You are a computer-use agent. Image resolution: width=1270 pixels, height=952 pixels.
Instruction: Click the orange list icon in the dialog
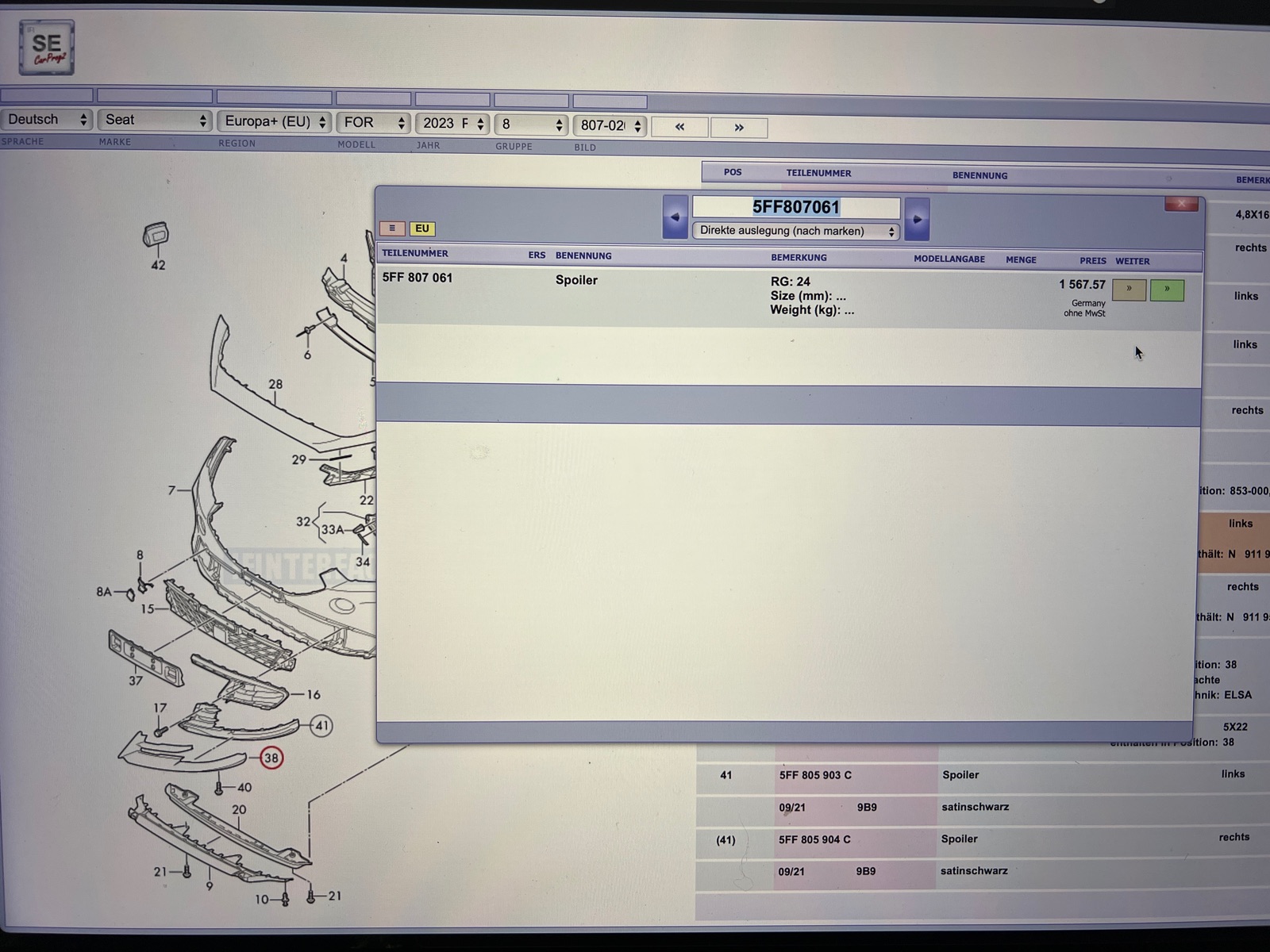(392, 228)
